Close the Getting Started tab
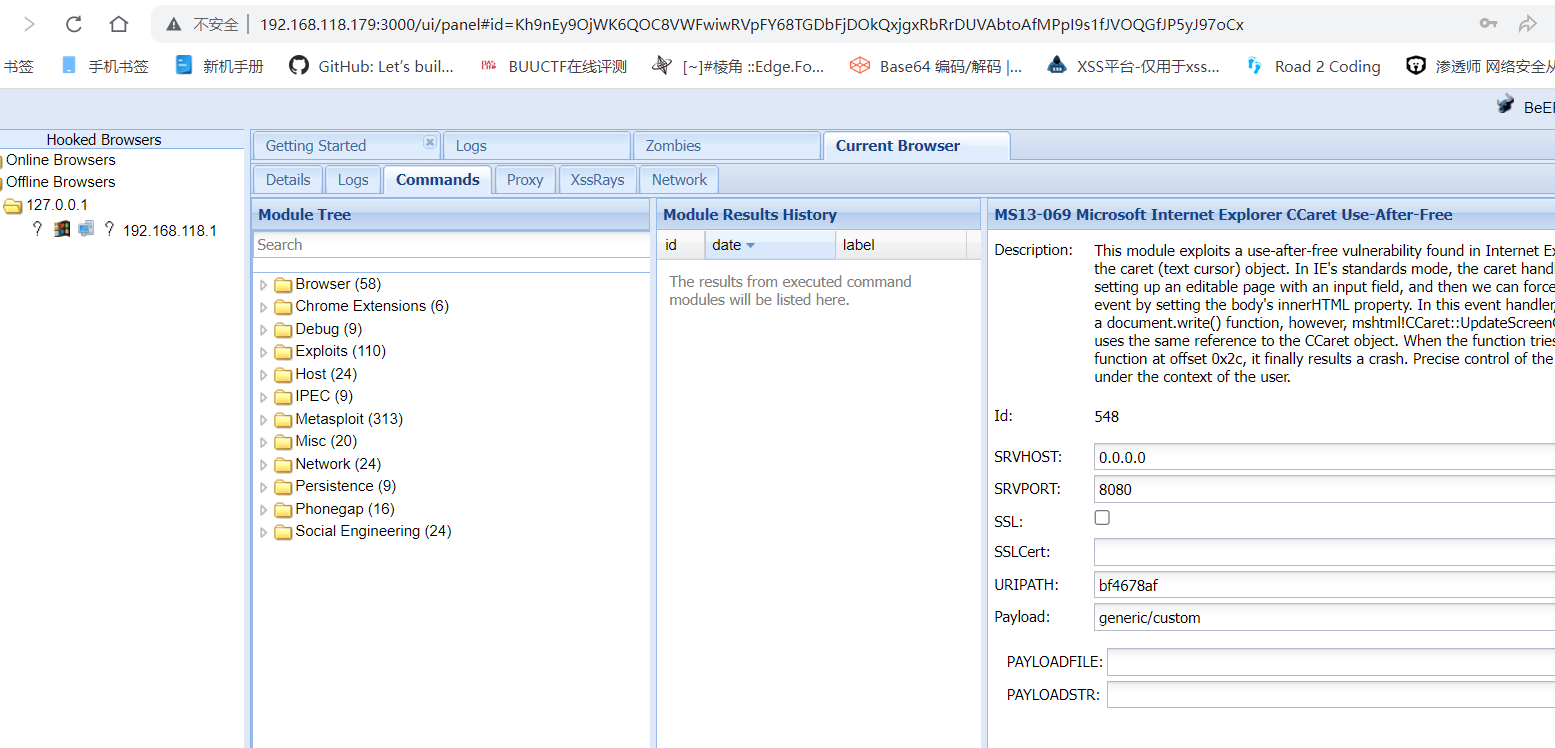 click(x=429, y=142)
